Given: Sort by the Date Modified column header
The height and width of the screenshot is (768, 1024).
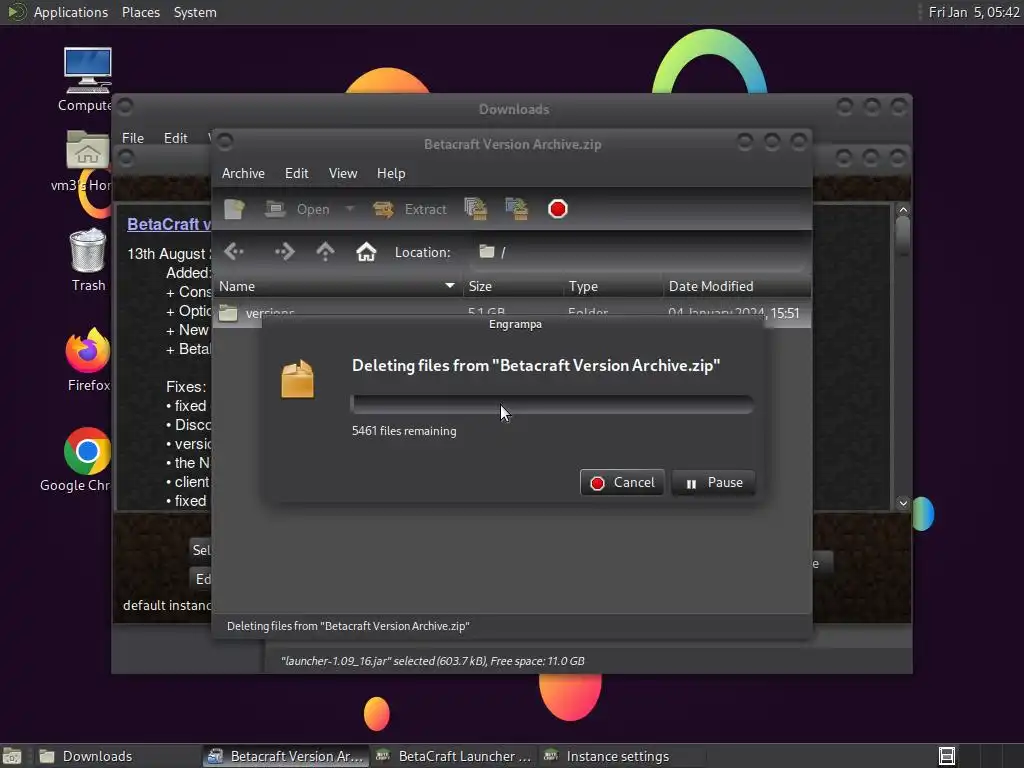Looking at the screenshot, I should pos(737,286).
